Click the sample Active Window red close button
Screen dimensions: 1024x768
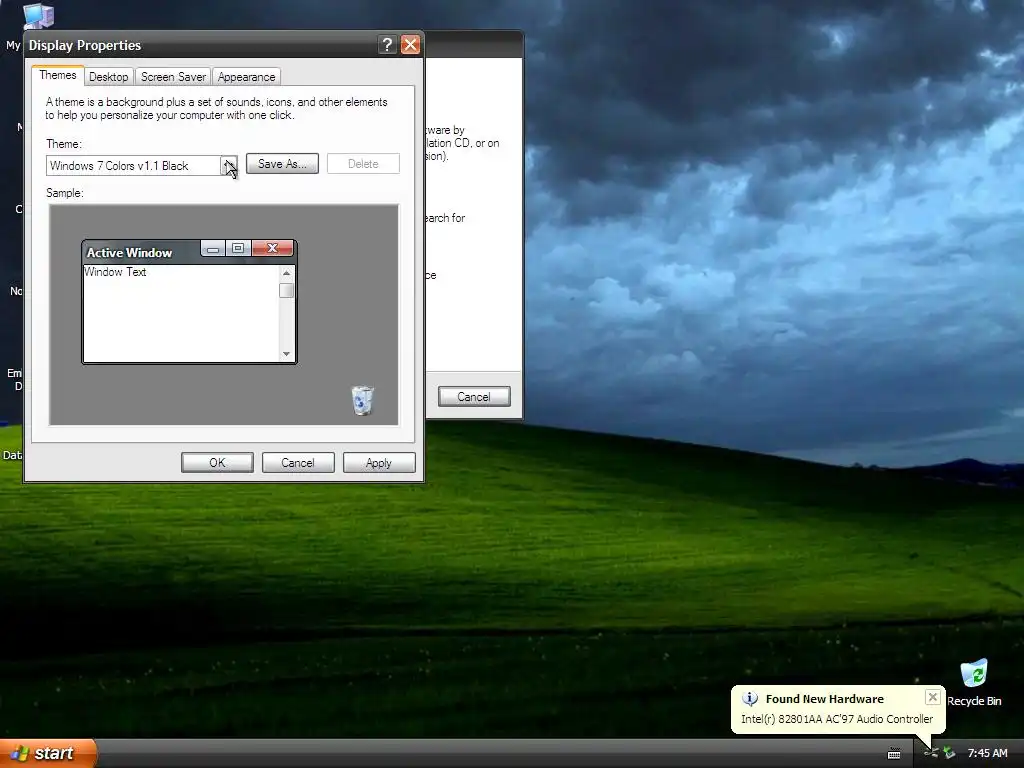(x=272, y=248)
